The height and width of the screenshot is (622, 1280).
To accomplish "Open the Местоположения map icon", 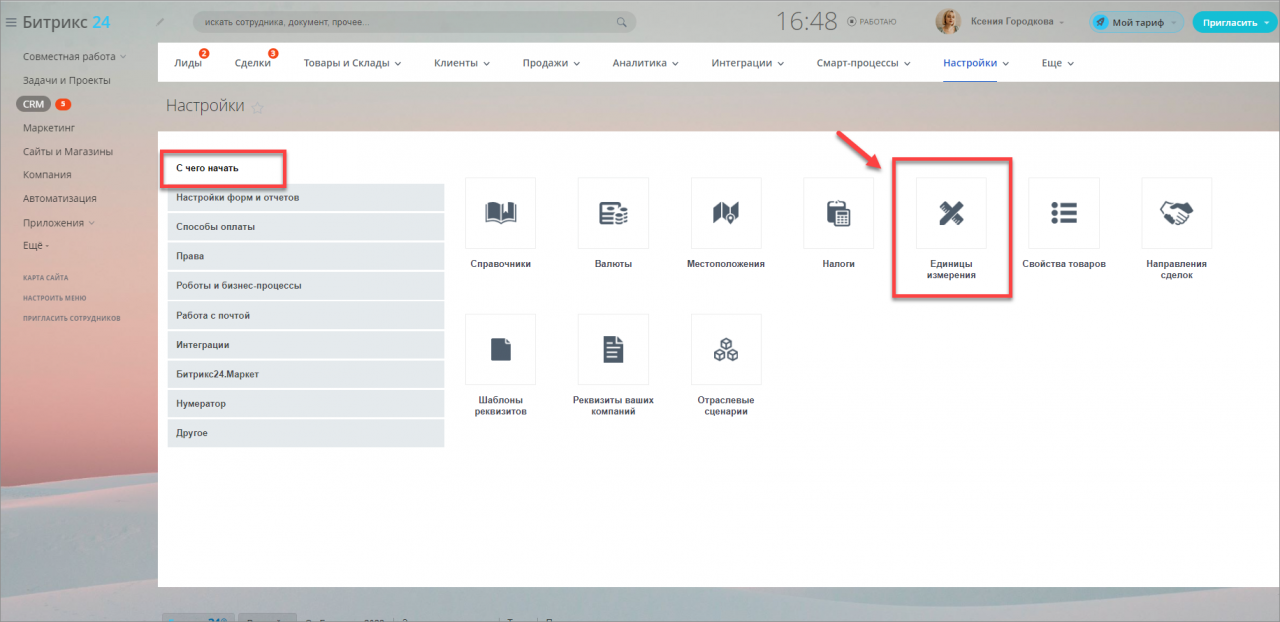I will [726, 213].
